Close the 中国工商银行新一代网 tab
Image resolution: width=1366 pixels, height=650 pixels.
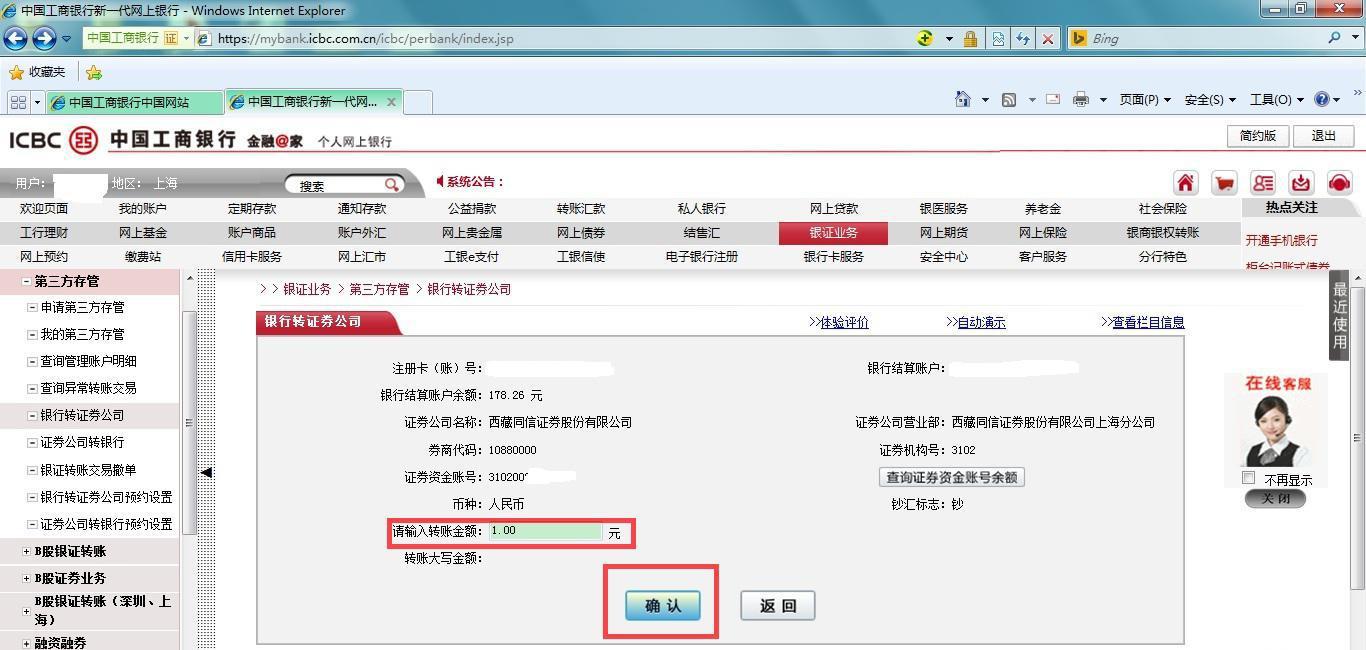coord(391,101)
